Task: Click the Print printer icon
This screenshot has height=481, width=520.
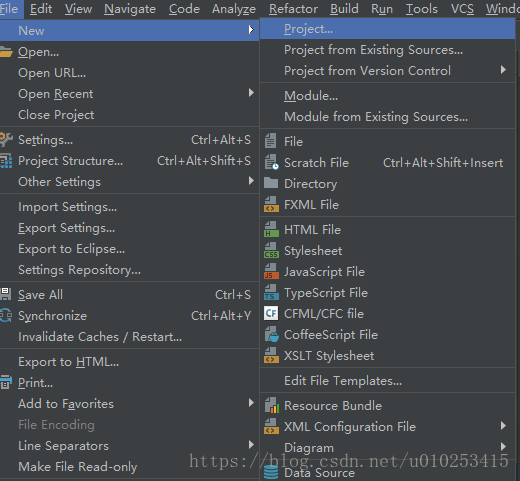Action: tap(6, 383)
